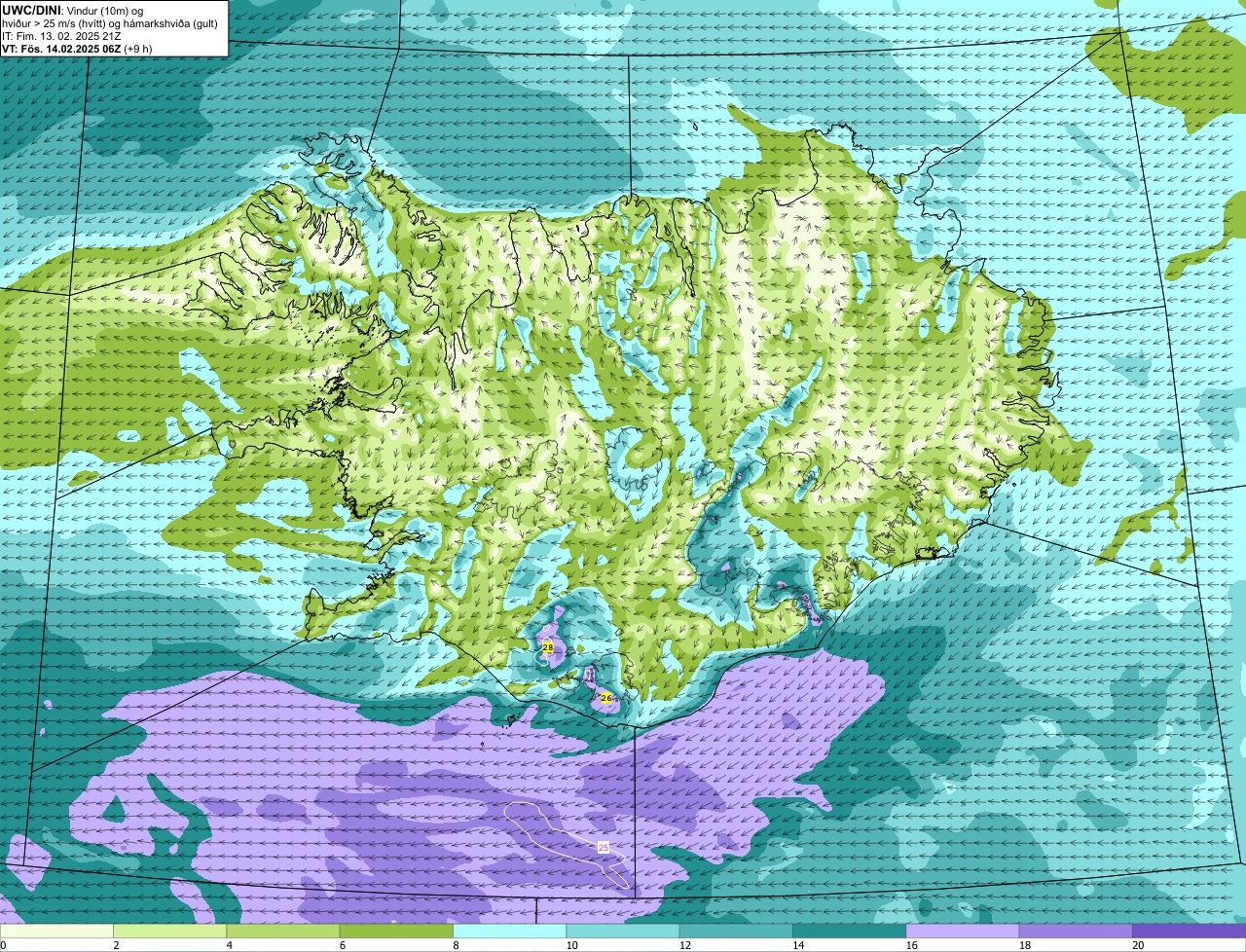Viewport: 1246px width, 952px height.
Task: Click the scale label '14' on the color bar
Action: pyautogui.click(x=798, y=945)
